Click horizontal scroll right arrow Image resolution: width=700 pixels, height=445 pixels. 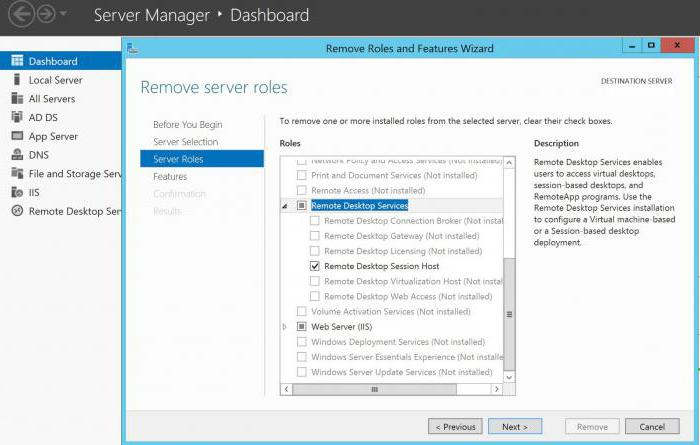point(496,389)
